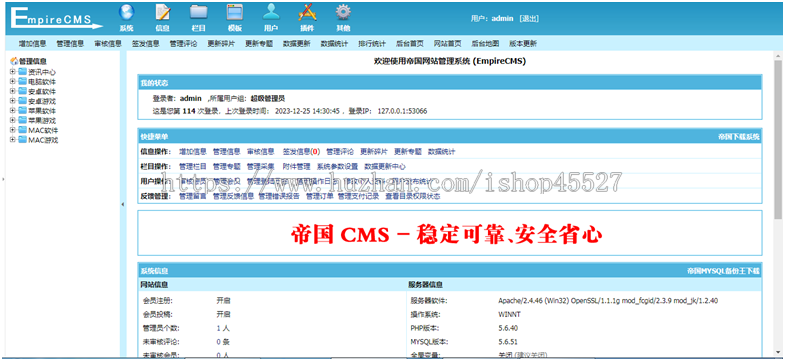This screenshot has height=361, width=785.
Task: Expand the MAC软件 tree node
Action: (13, 130)
